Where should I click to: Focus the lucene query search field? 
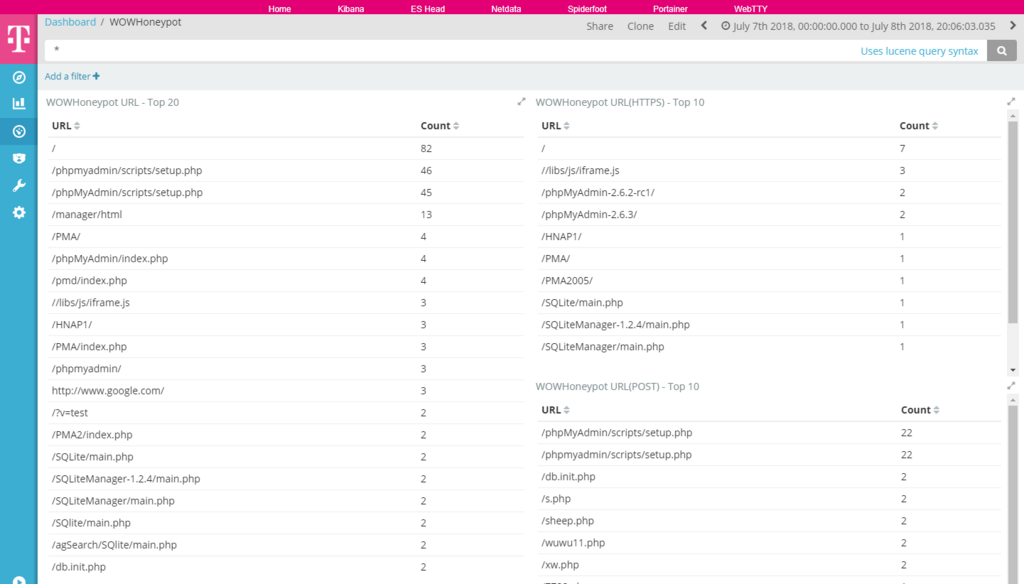451,50
